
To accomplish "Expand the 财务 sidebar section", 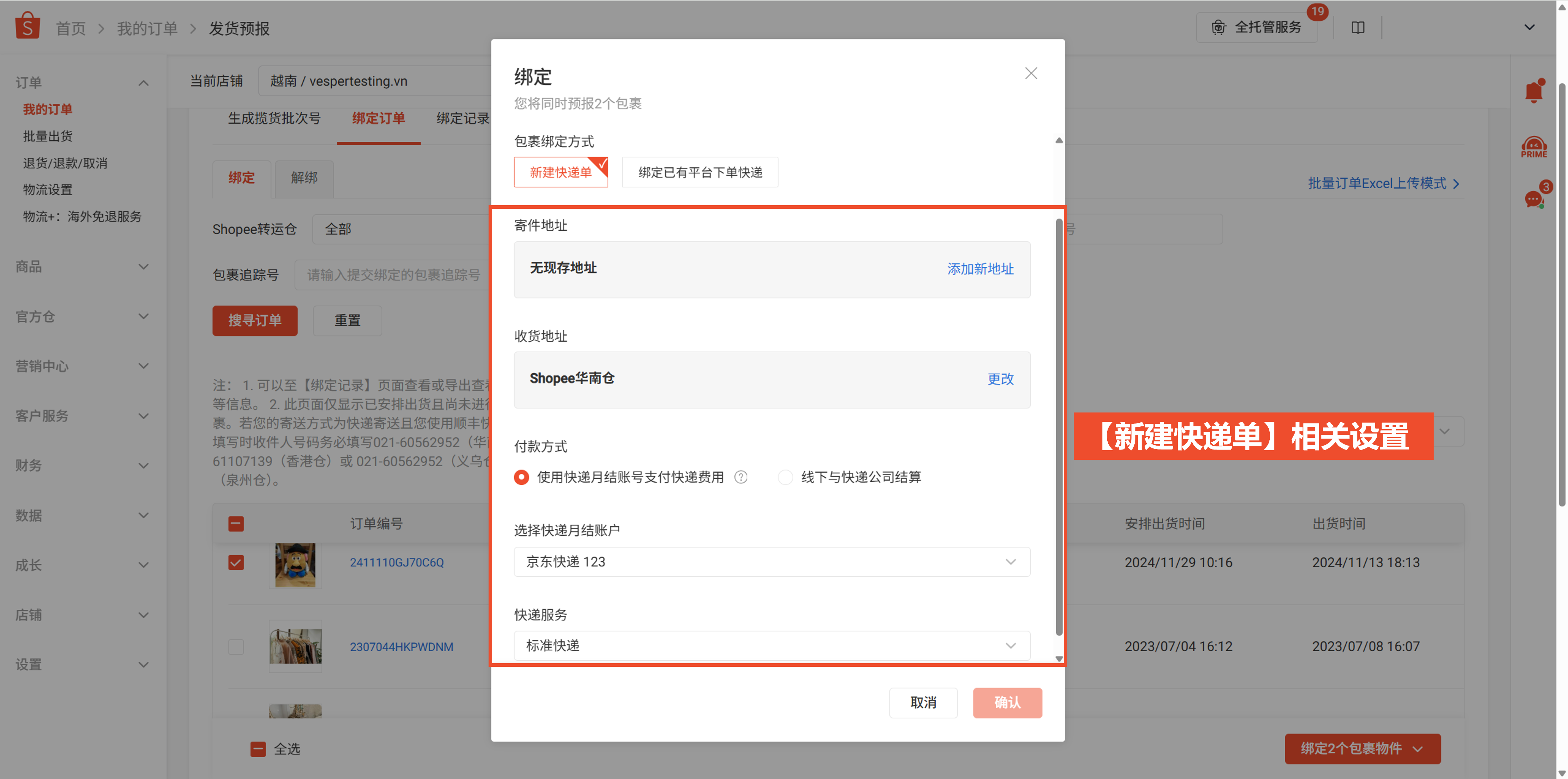I will point(144,466).
